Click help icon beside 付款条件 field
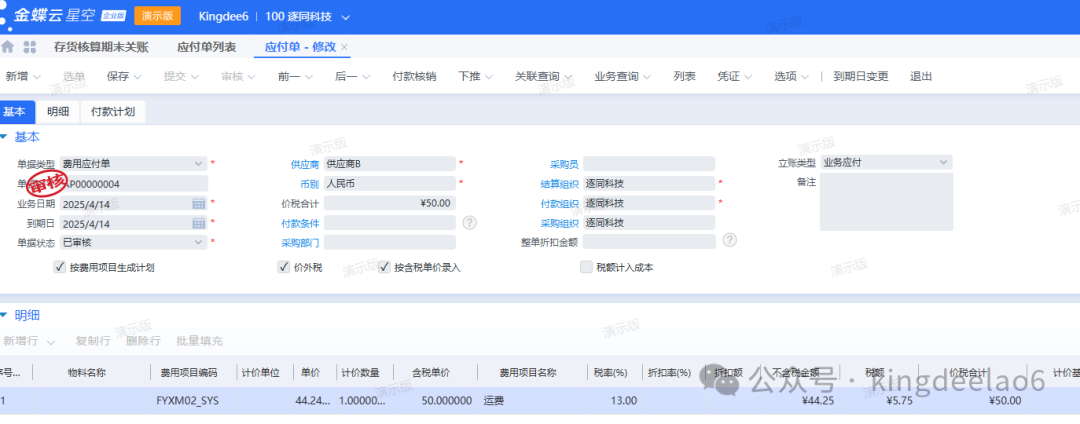The width and height of the screenshot is (1080, 424). tap(469, 222)
